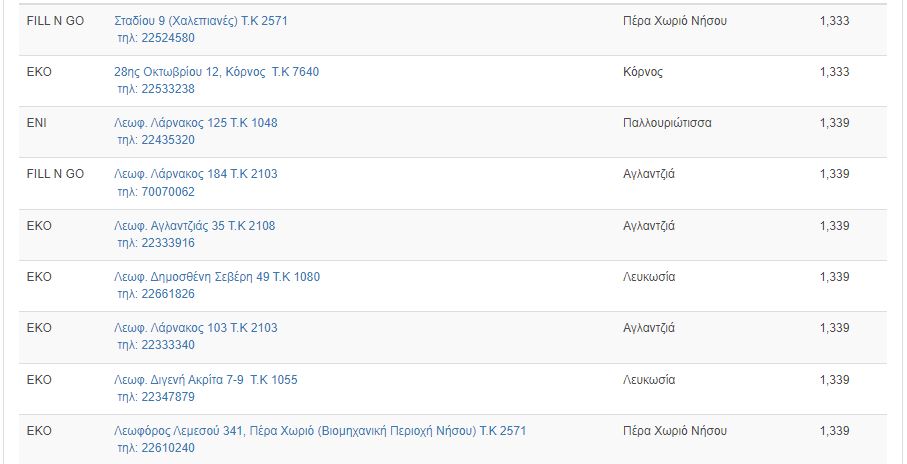Click Κόρνος area cell
Viewport: 907px width, 464px height.
pos(643,72)
